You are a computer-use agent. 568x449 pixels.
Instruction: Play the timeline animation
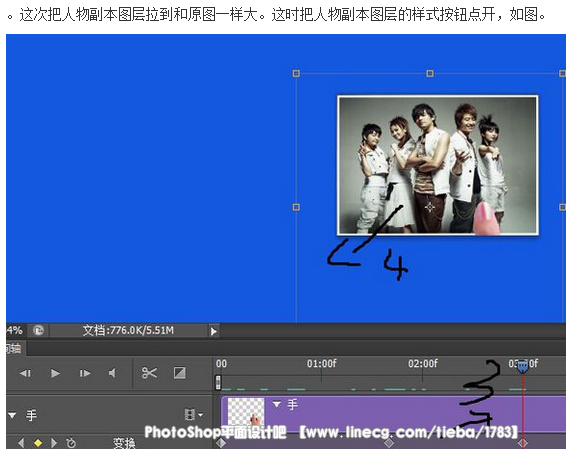[x=55, y=373]
